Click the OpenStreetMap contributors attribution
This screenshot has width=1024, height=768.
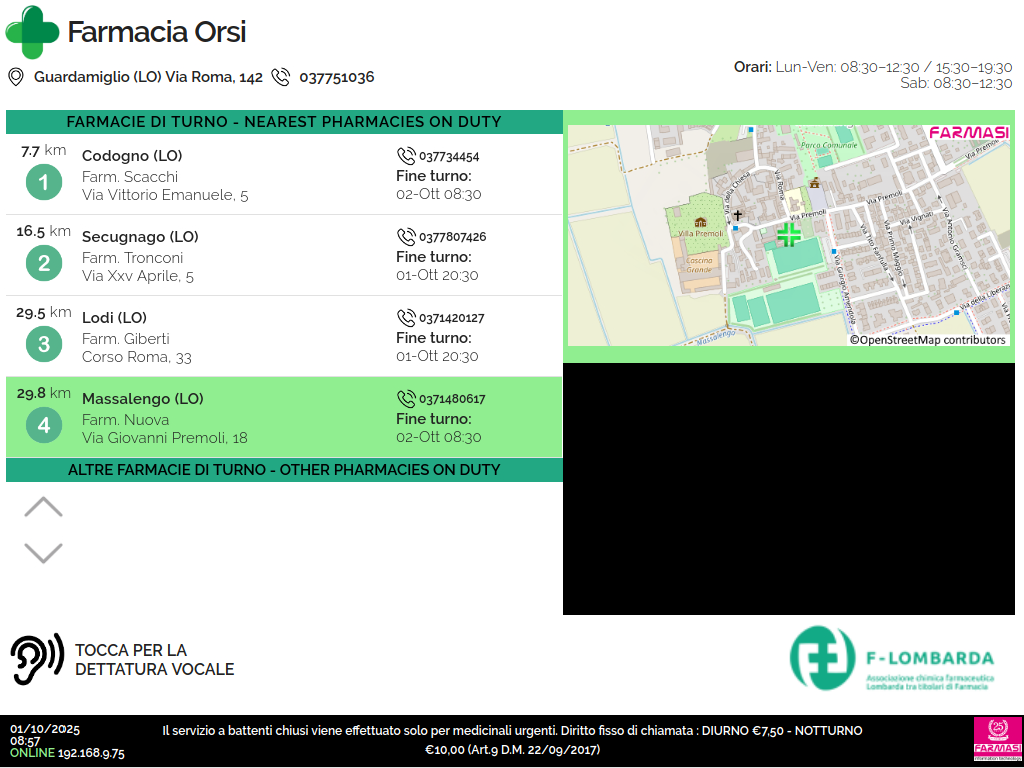pyautogui.click(x=927, y=340)
